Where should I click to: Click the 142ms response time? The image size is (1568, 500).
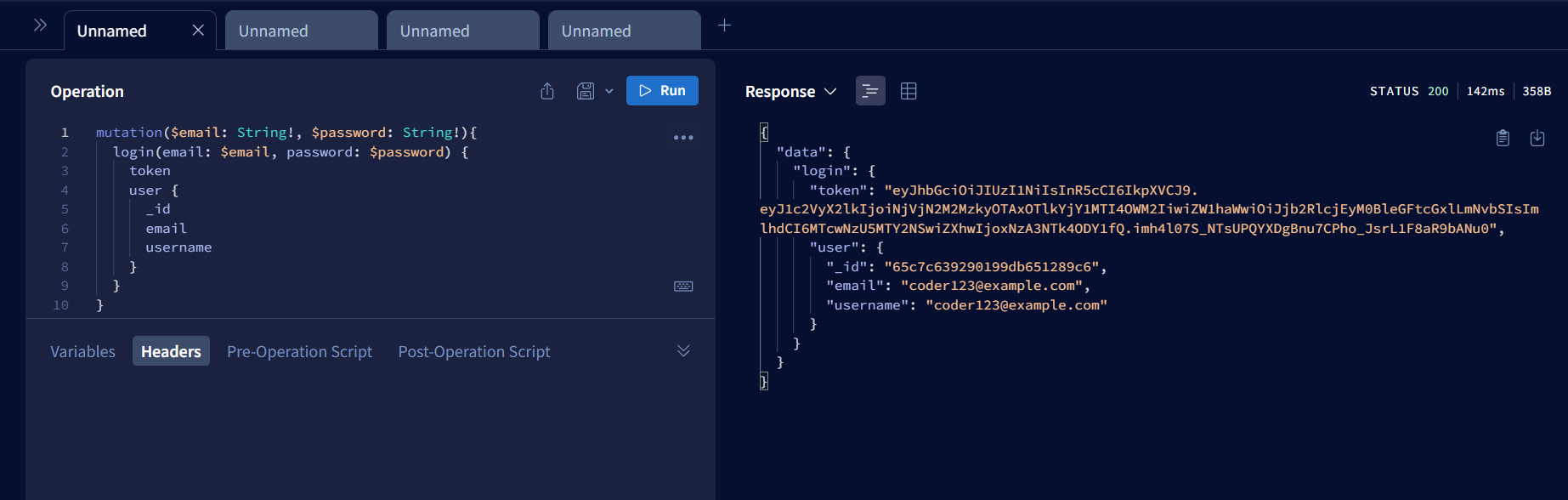[x=1486, y=91]
